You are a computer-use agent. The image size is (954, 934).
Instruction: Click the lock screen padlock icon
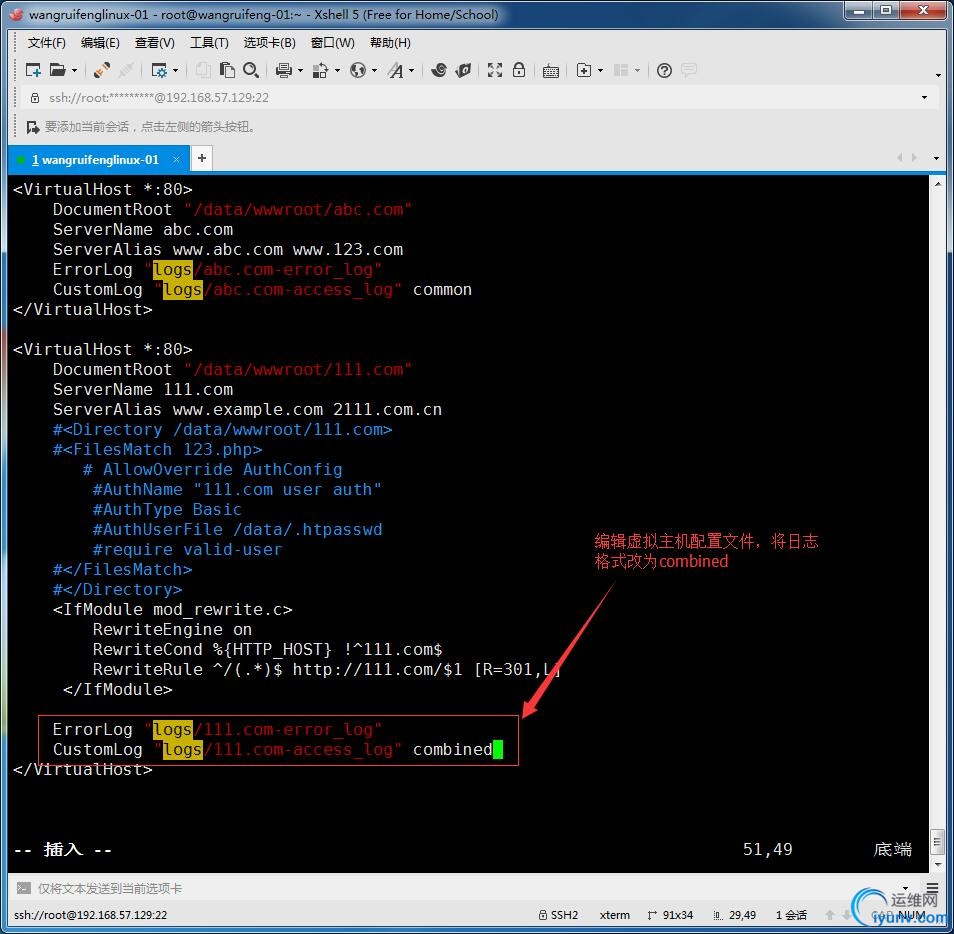(x=519, y=70)
